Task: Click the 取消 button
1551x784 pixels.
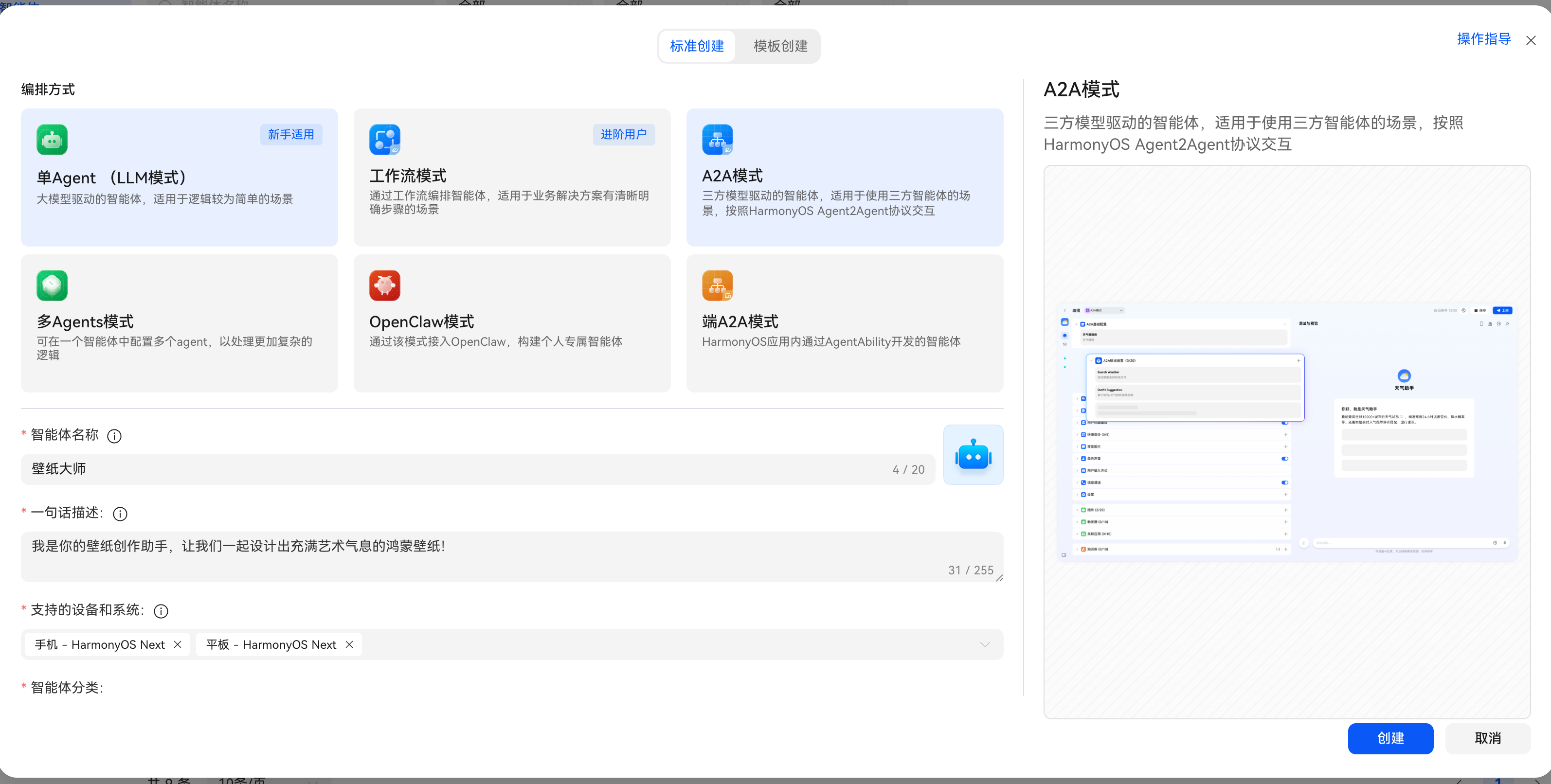Action: click(x=1488, y=738)
